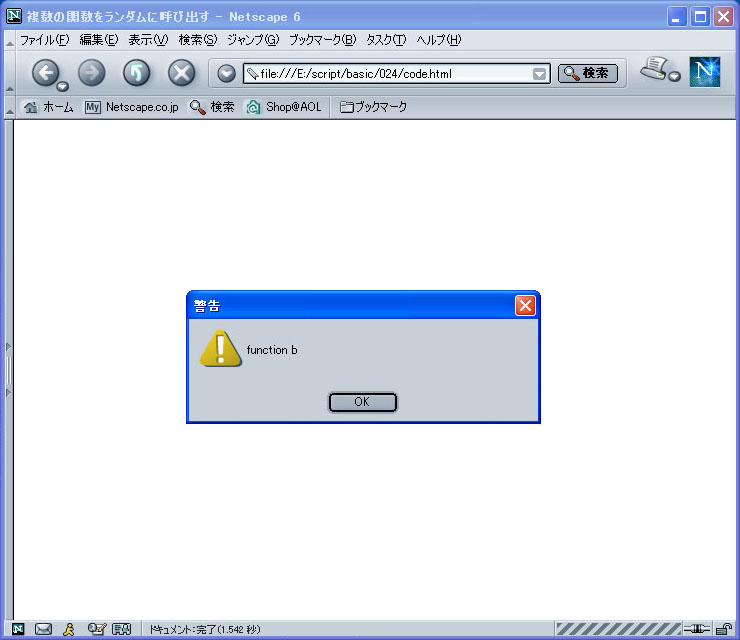Click the ホーム home link in personal toolbar
740x640 pixels.
click(x=49, y=107)
